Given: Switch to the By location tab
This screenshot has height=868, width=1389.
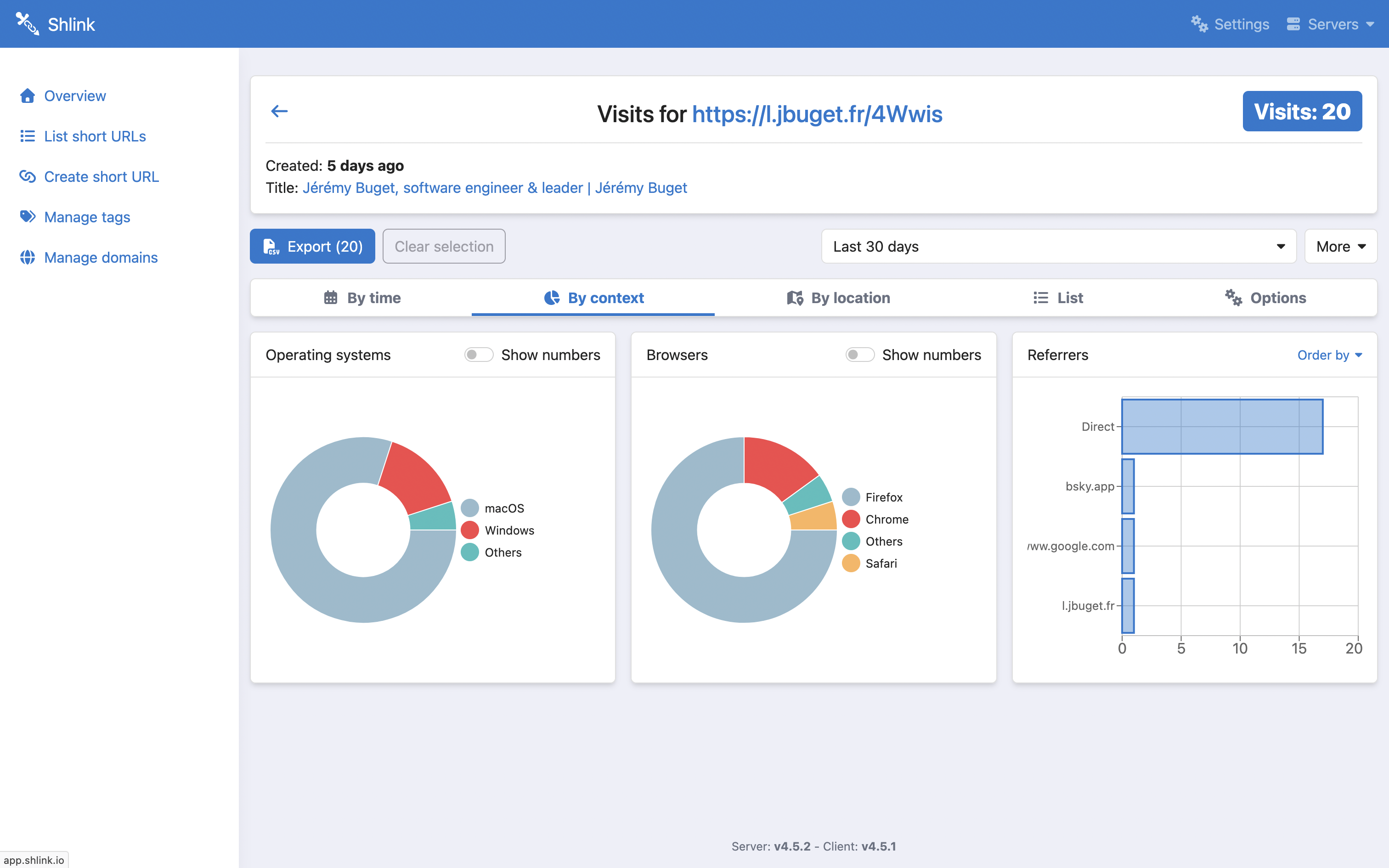Looking at the screenshot, I should click(838, 298).
